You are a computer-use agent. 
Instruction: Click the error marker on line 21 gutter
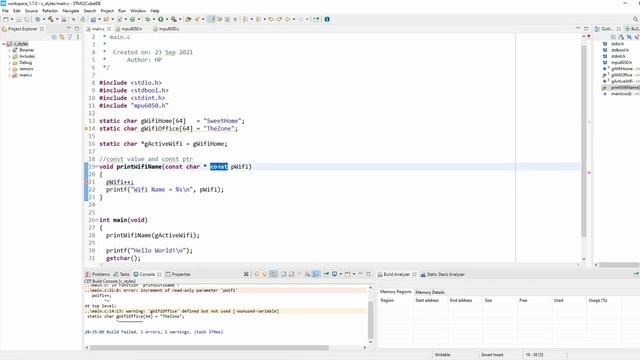tap(87, 182)
